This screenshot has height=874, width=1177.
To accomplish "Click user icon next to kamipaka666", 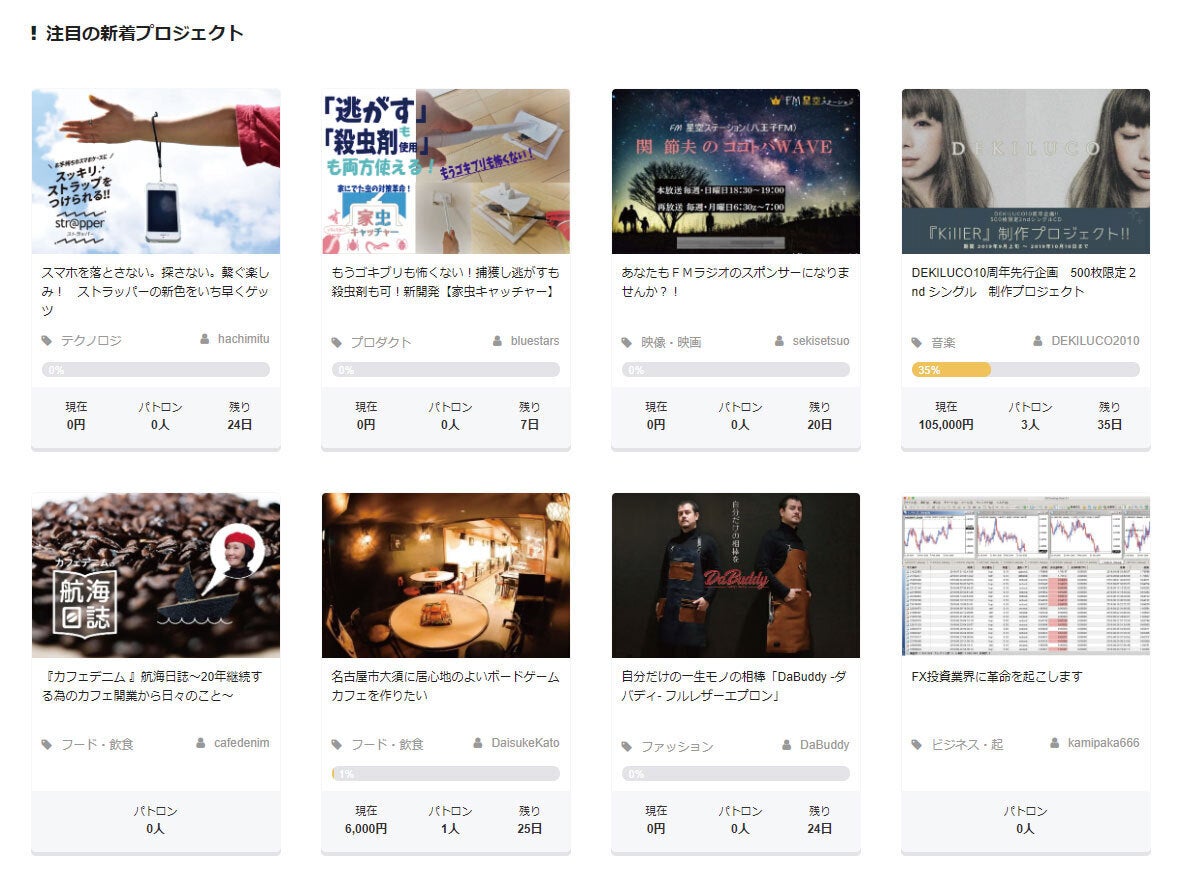I will coord(1056,743).
